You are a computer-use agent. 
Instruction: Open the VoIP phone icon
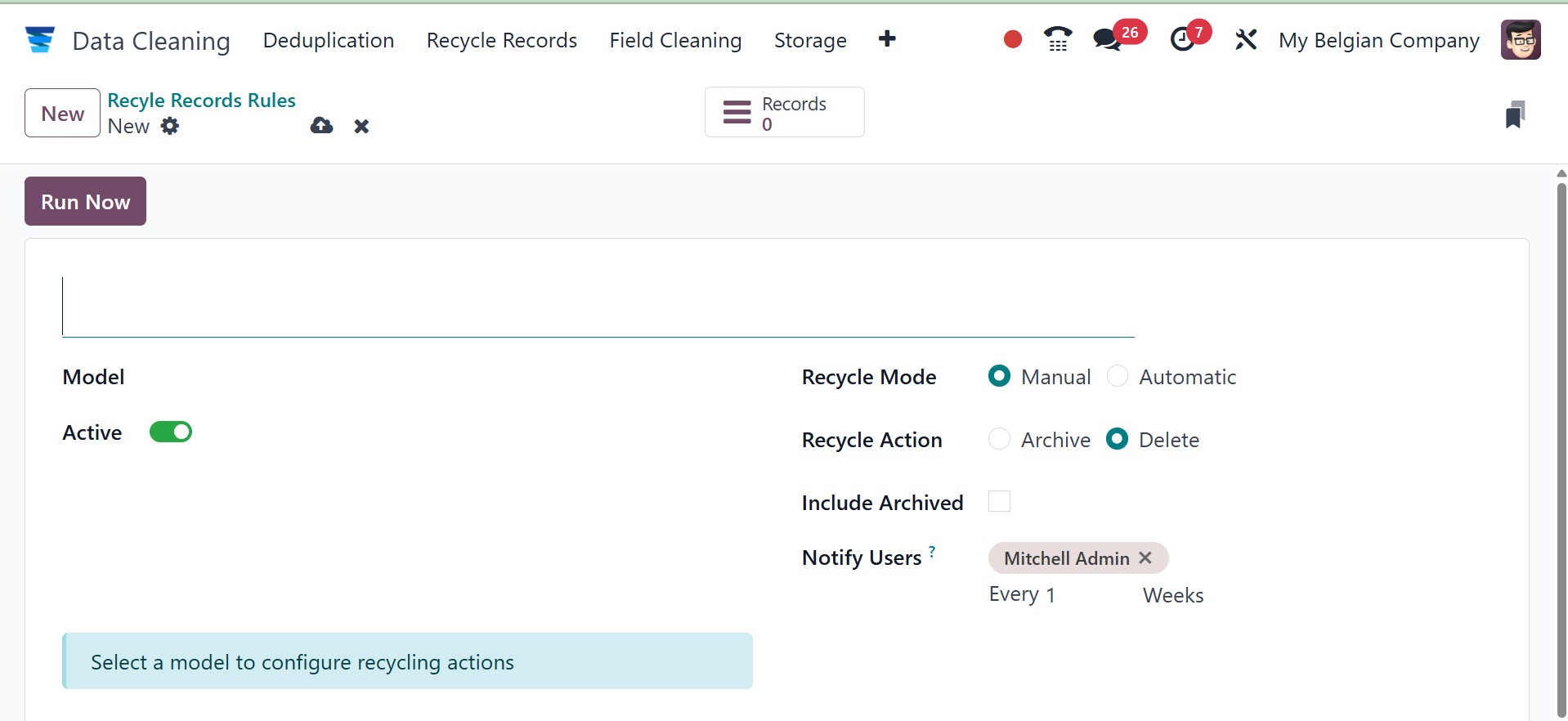click(1058, 39)
